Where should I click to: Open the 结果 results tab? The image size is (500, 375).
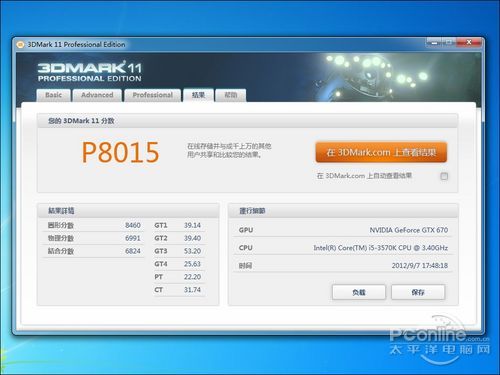coord(198,95)
